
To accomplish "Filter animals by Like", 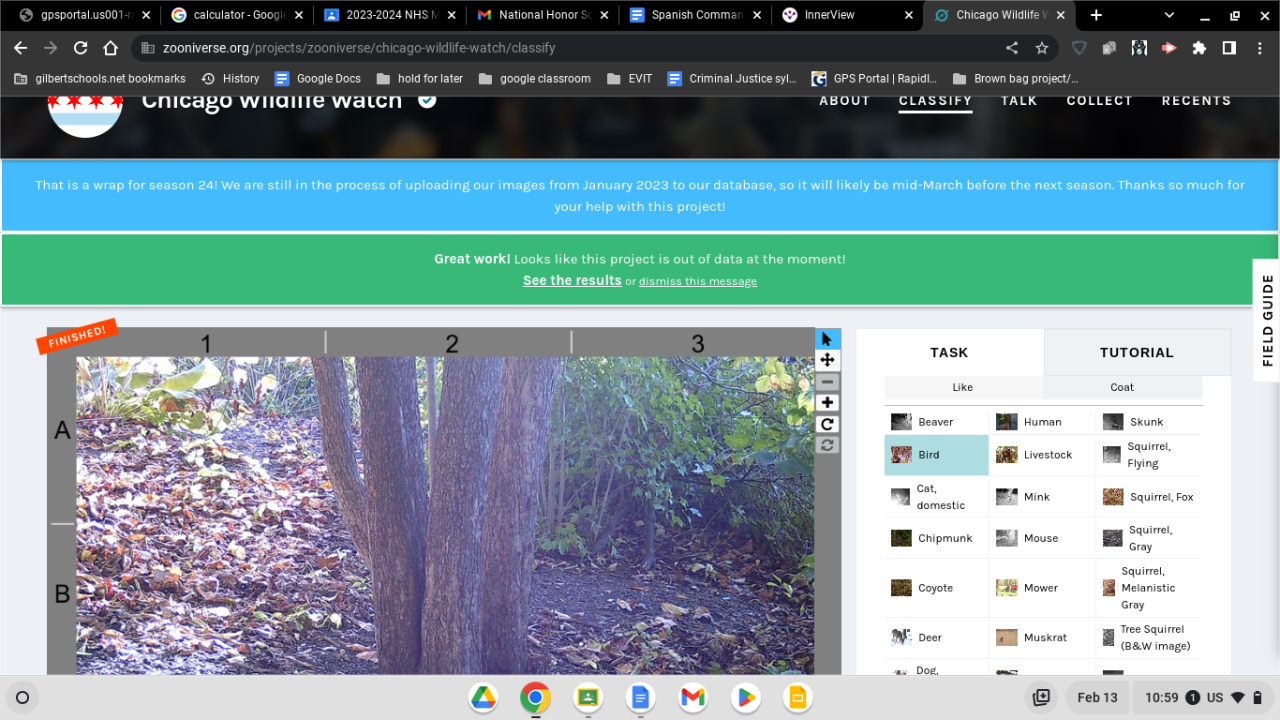I will coord(963,387).
